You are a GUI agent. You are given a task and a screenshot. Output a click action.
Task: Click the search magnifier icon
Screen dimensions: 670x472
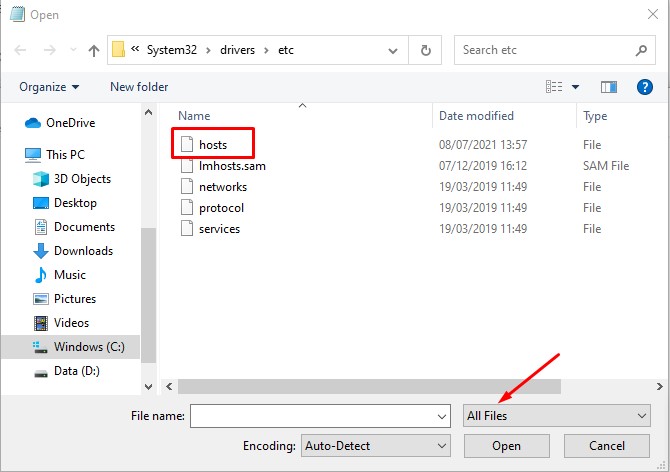[x=642, y=49]
